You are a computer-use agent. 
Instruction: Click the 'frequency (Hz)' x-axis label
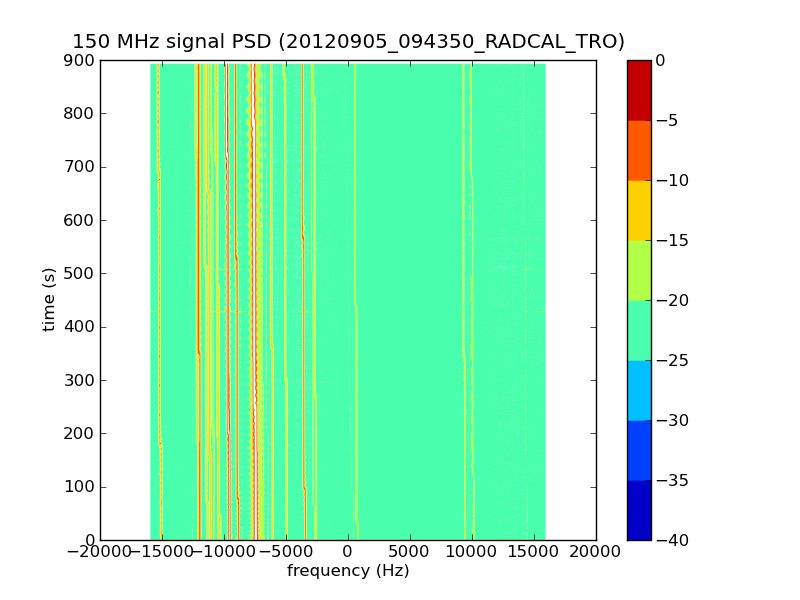click(x=348, y=571)
